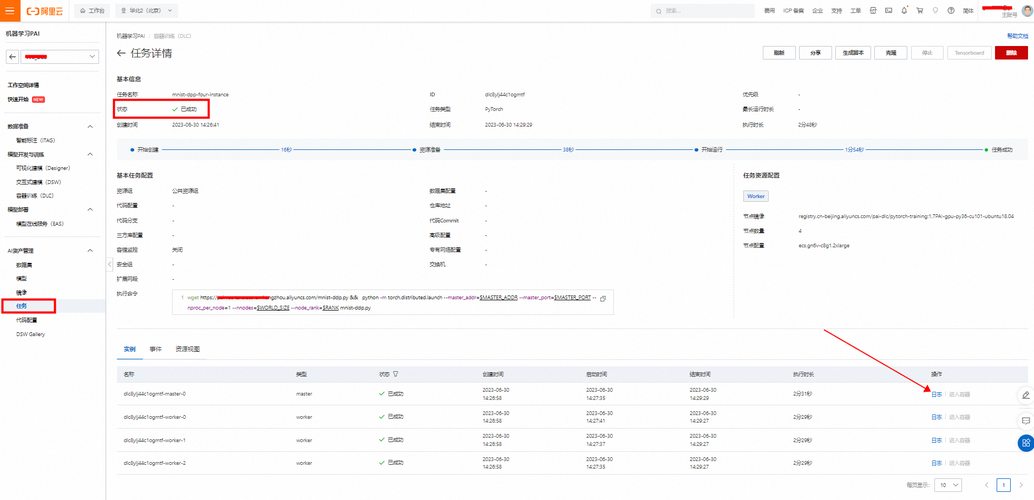Select pagination page 1
This screenshot has width=1034, height=500.
click(1003, 485)
